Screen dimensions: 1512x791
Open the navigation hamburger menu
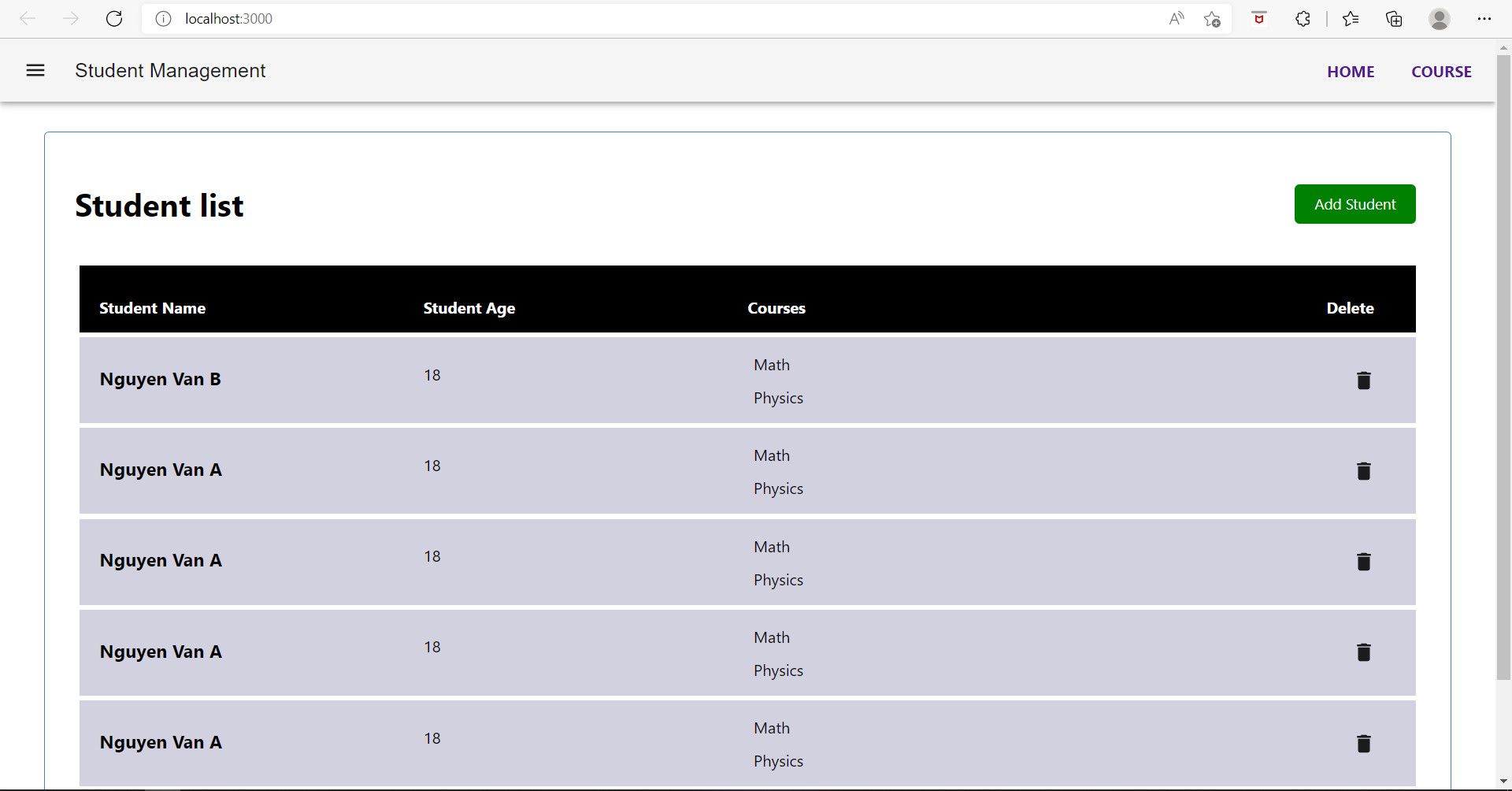point(35,70)
